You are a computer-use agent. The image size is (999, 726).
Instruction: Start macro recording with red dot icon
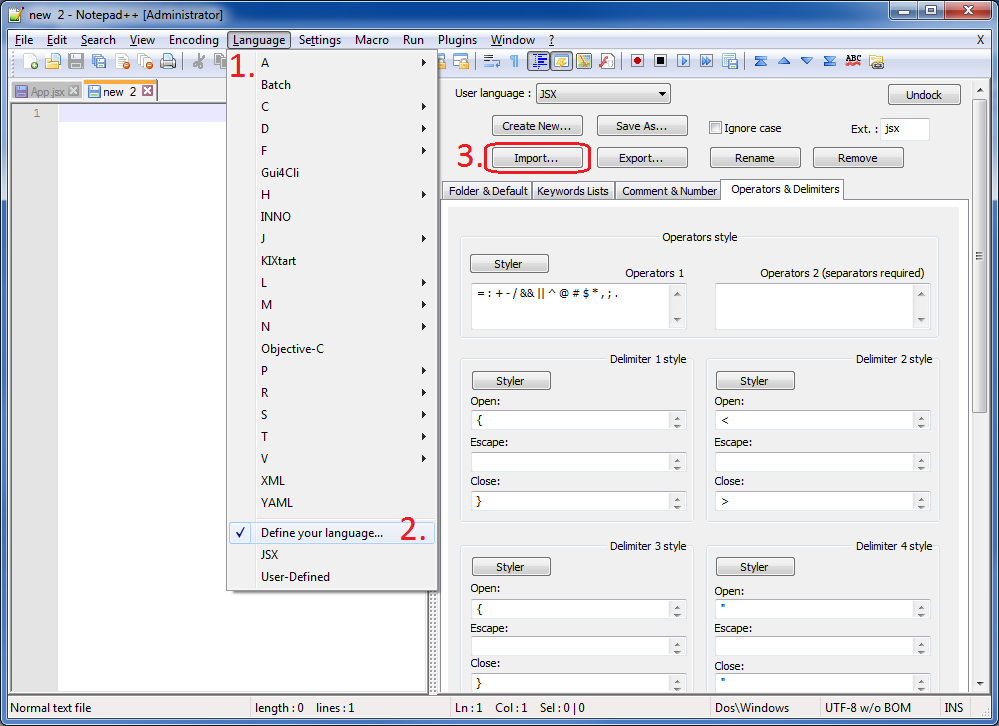pos(637,61)
